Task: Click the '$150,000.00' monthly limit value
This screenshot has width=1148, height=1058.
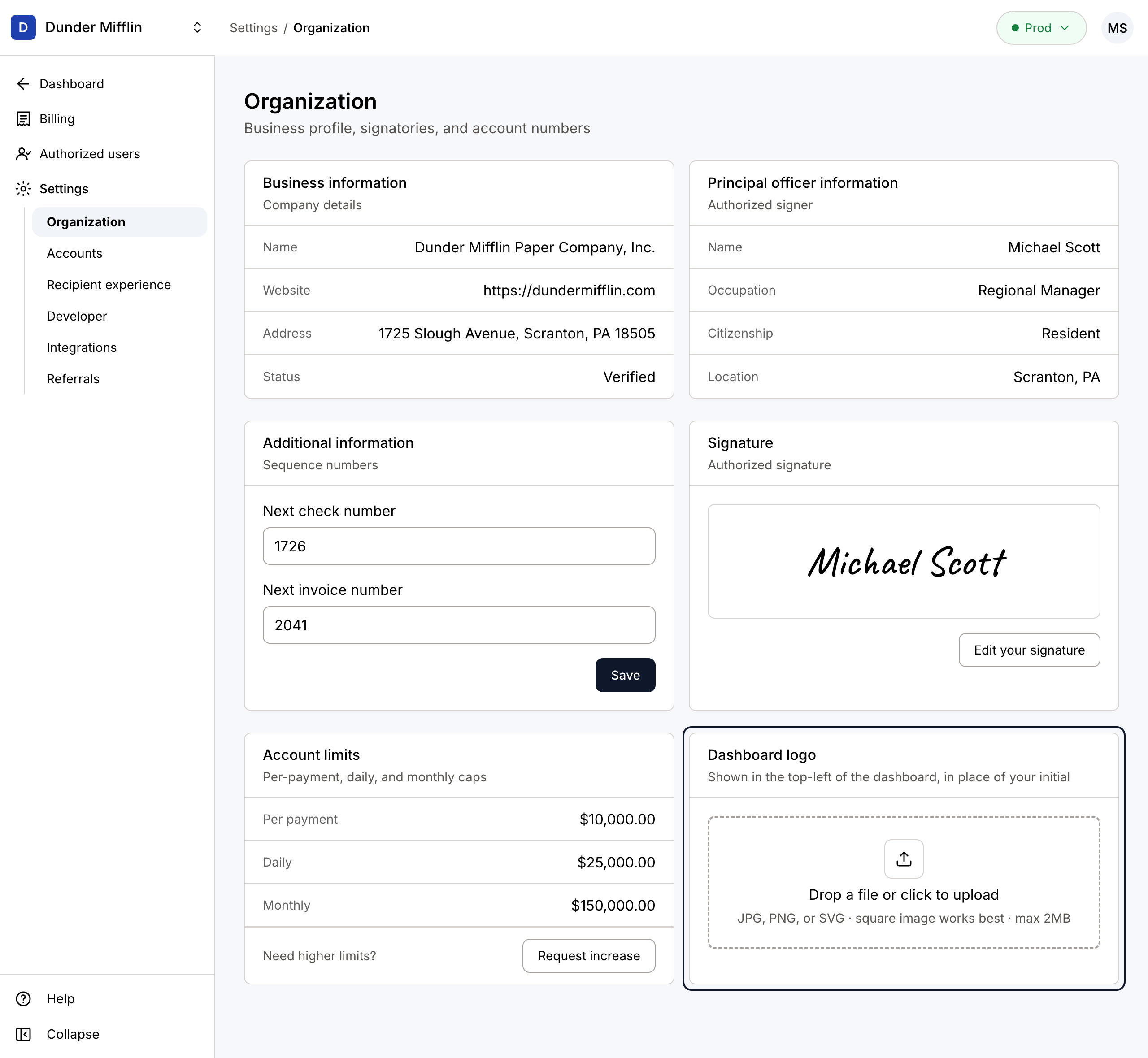Action: pyautogui.click(x=613, y=905)
